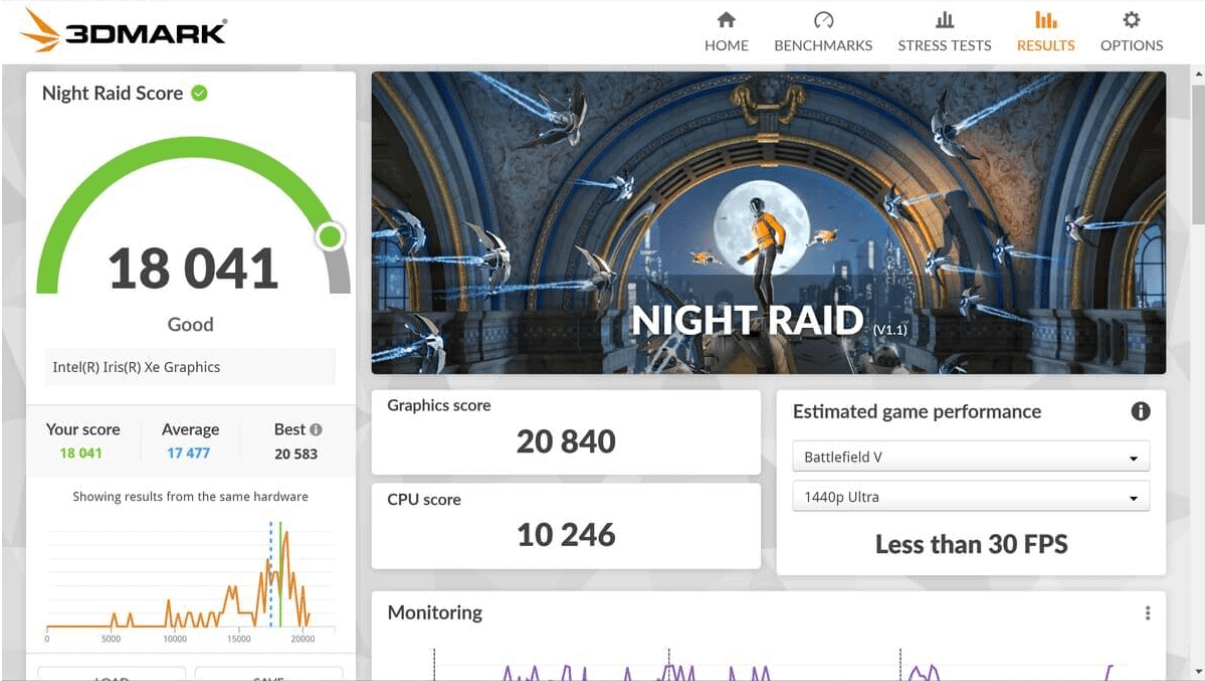This screenshot has height=681, width=1205.
Task: Click the score gauge indicator knob
Action: (330, 237)
